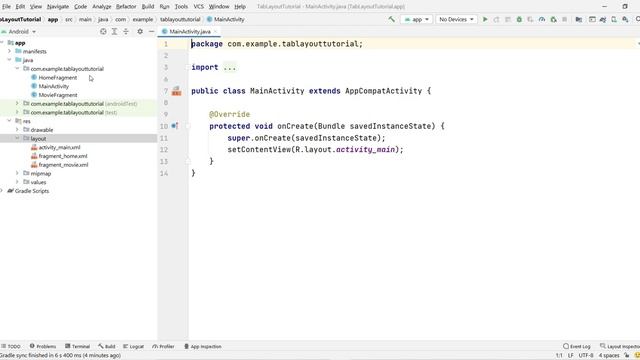
Task: Open the Navigate menu
Action: coord(58,7)
